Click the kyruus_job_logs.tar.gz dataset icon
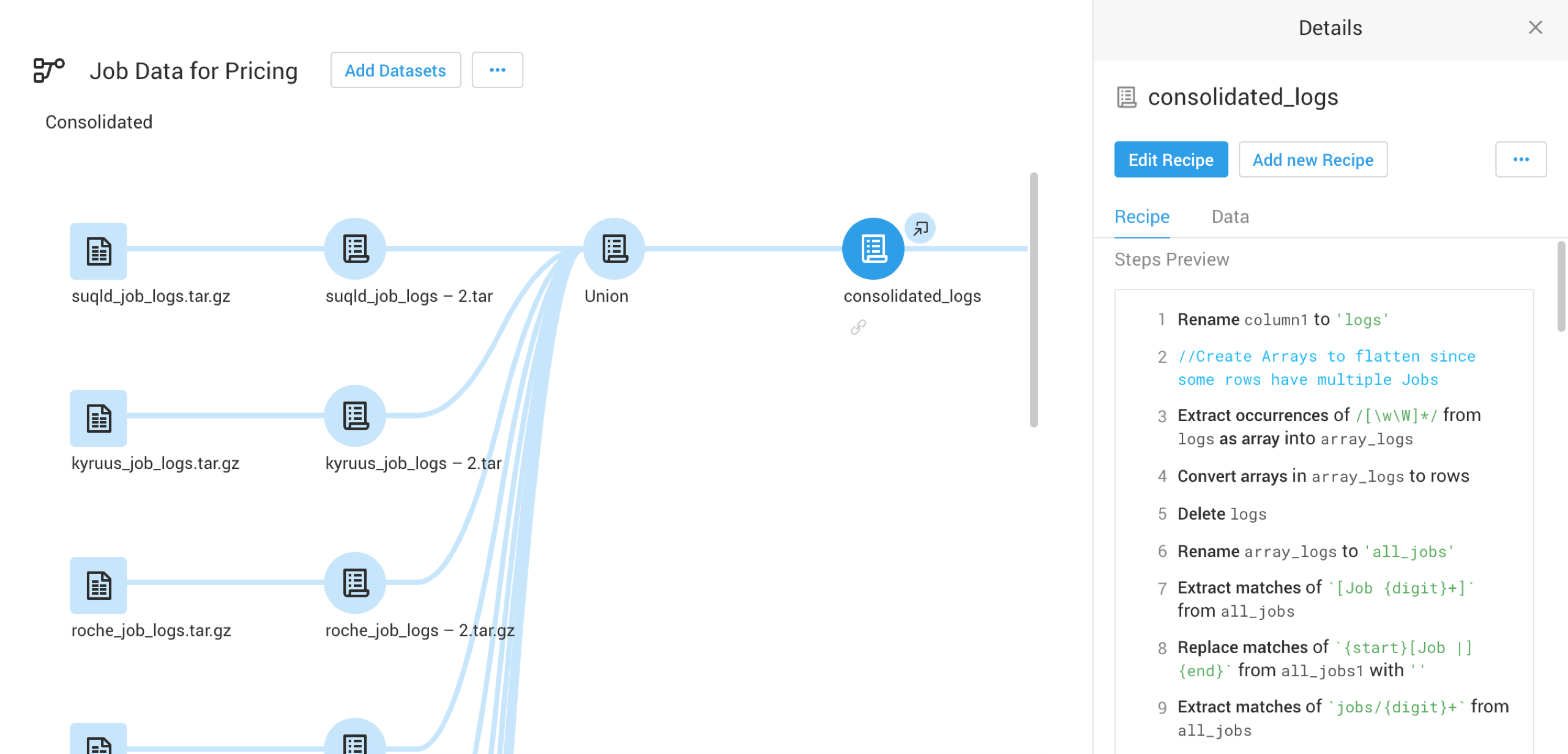The width and height of the screenshot is (1568, 754). tap(98, 418)
